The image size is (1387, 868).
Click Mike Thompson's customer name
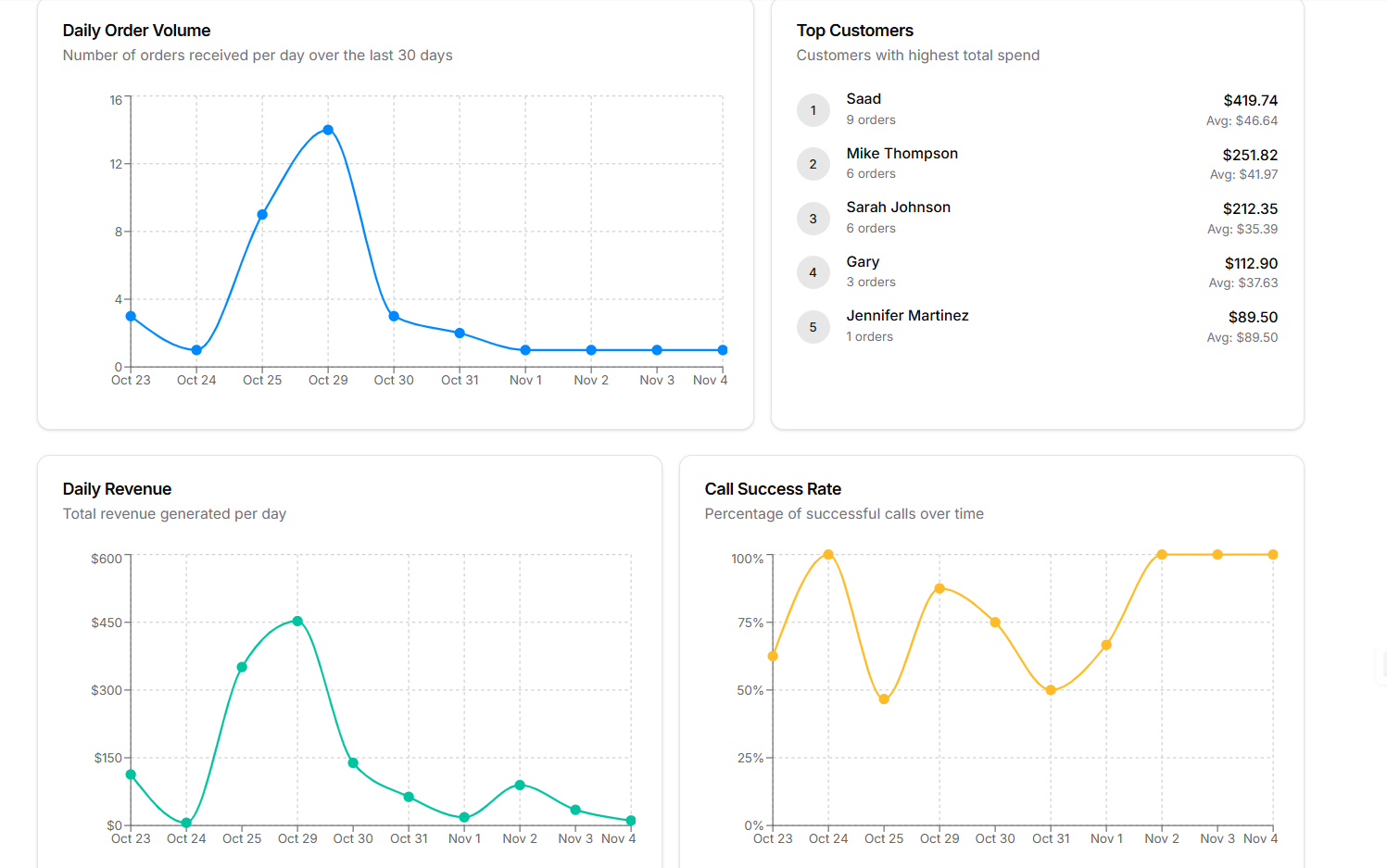pos(902,153)
